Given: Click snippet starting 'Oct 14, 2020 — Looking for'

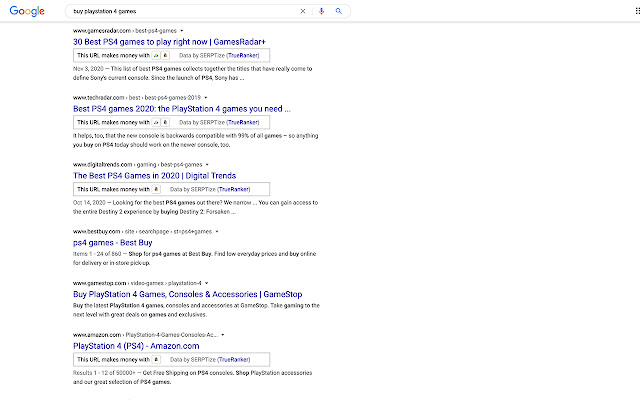Looking at the screenshot, I should [196, 207].
